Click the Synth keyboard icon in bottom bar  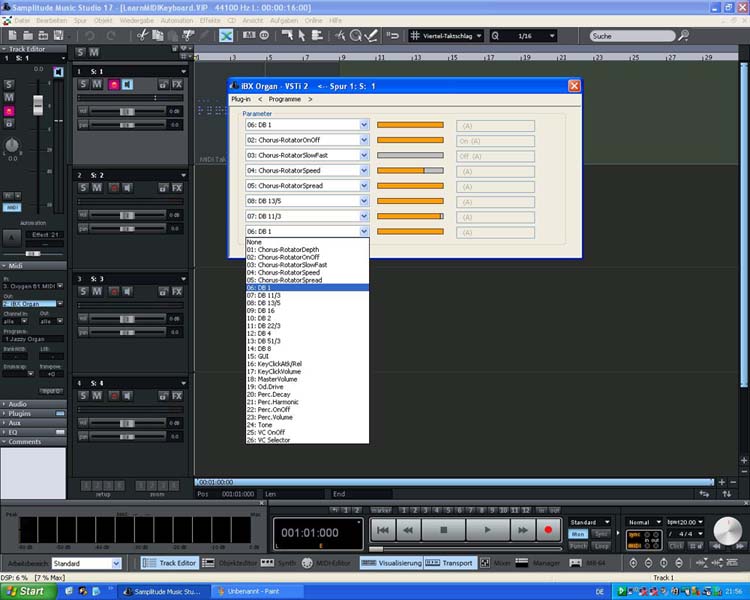tap(267, 563)
